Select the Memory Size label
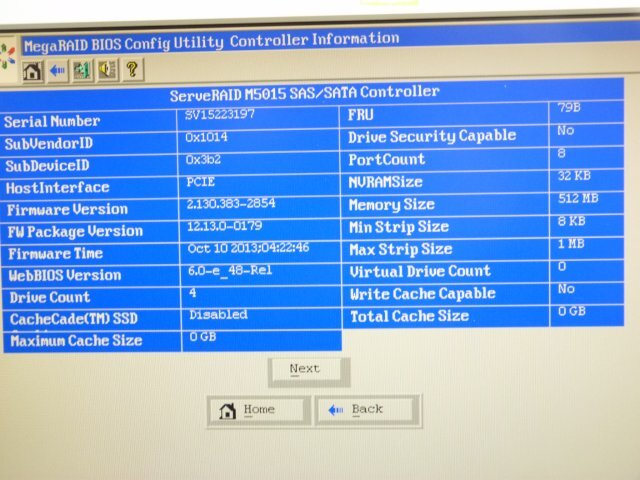The height and width of the screenshot is (480, 640). tap(392, 205)
